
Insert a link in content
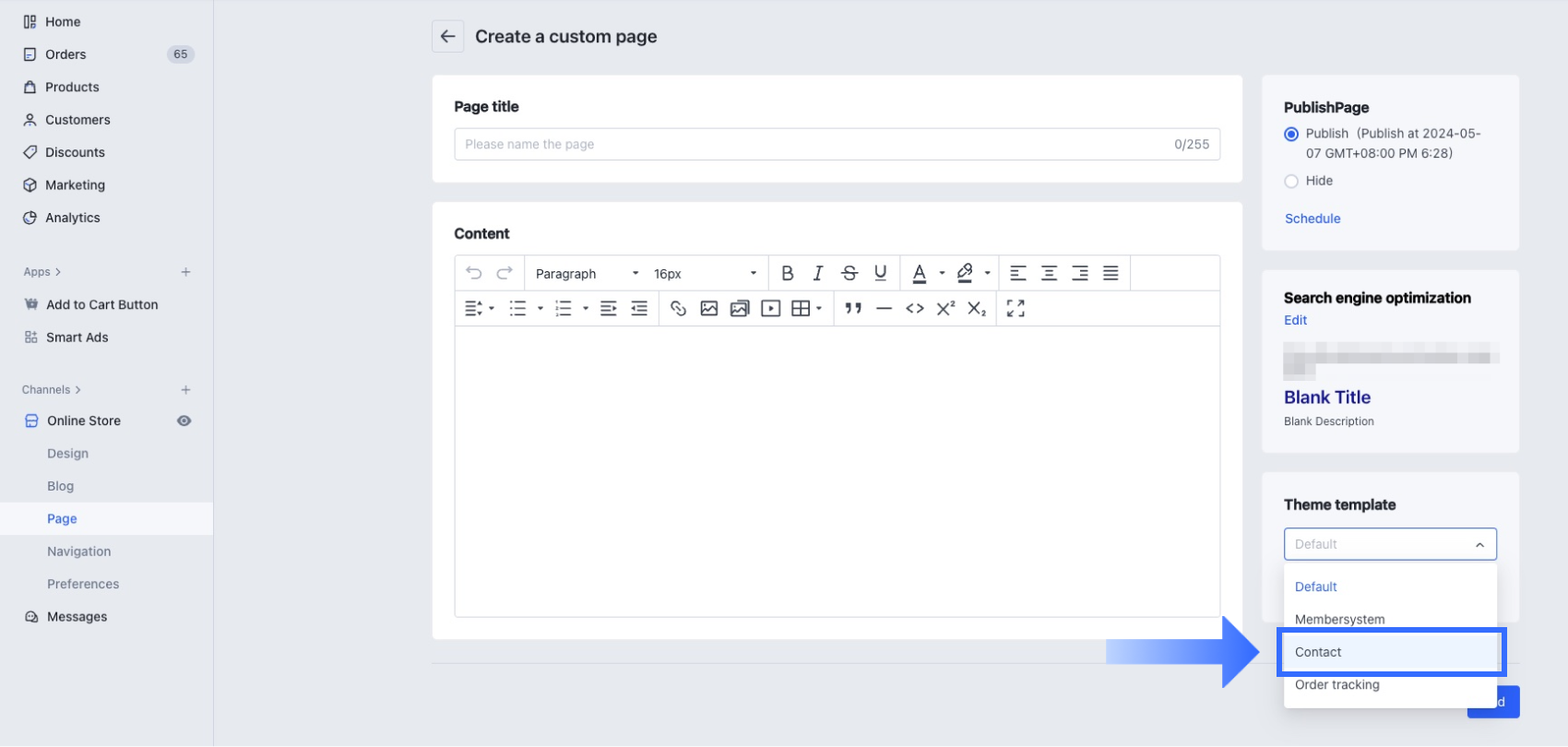click(x=678, y=309)
